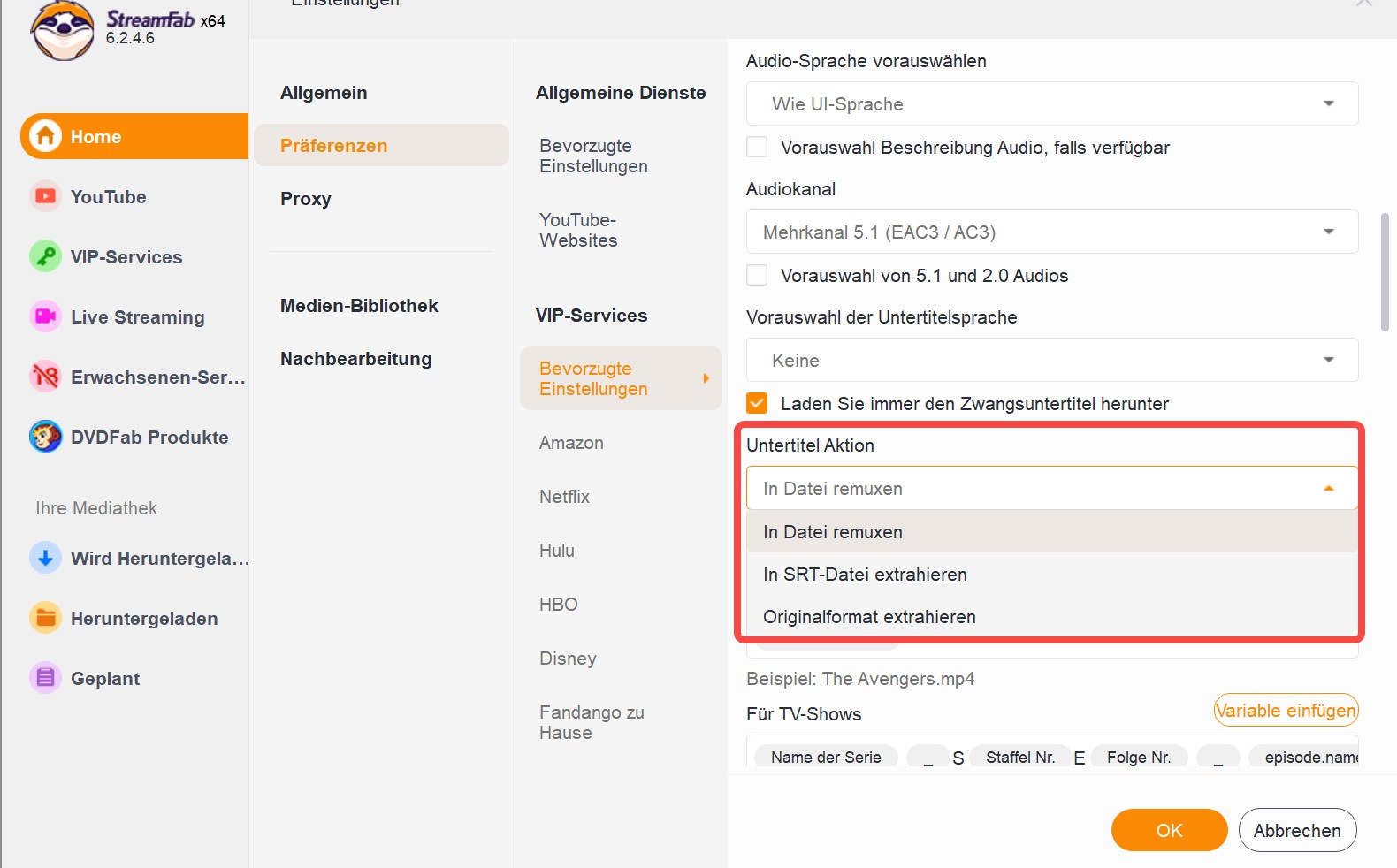The width and height of the screenshot is (1397, 868).
Task: Open the Allgemein settings tab
Action: 324,92
